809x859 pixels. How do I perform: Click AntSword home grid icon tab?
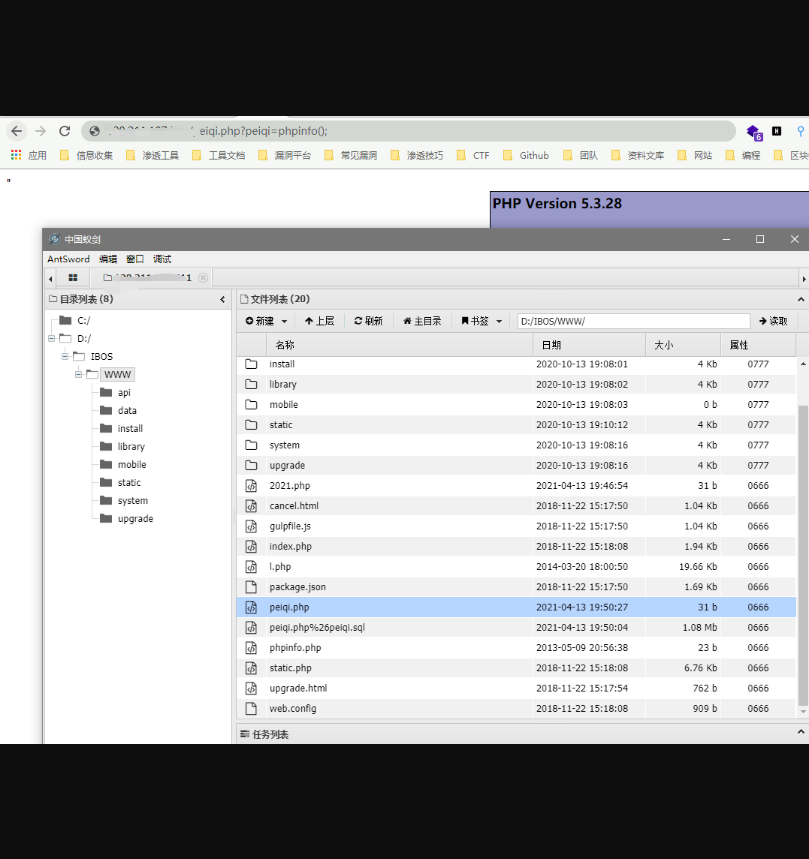coord(72,278)
